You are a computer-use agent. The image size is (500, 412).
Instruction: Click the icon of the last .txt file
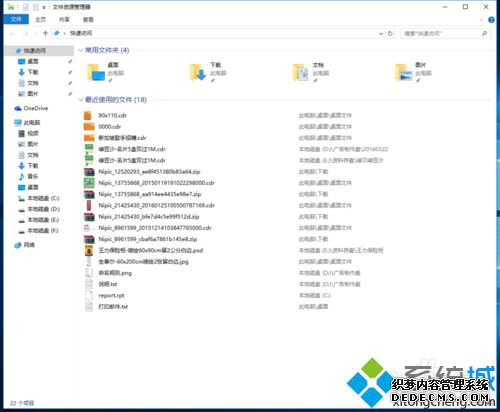click(x=89, y=307)
